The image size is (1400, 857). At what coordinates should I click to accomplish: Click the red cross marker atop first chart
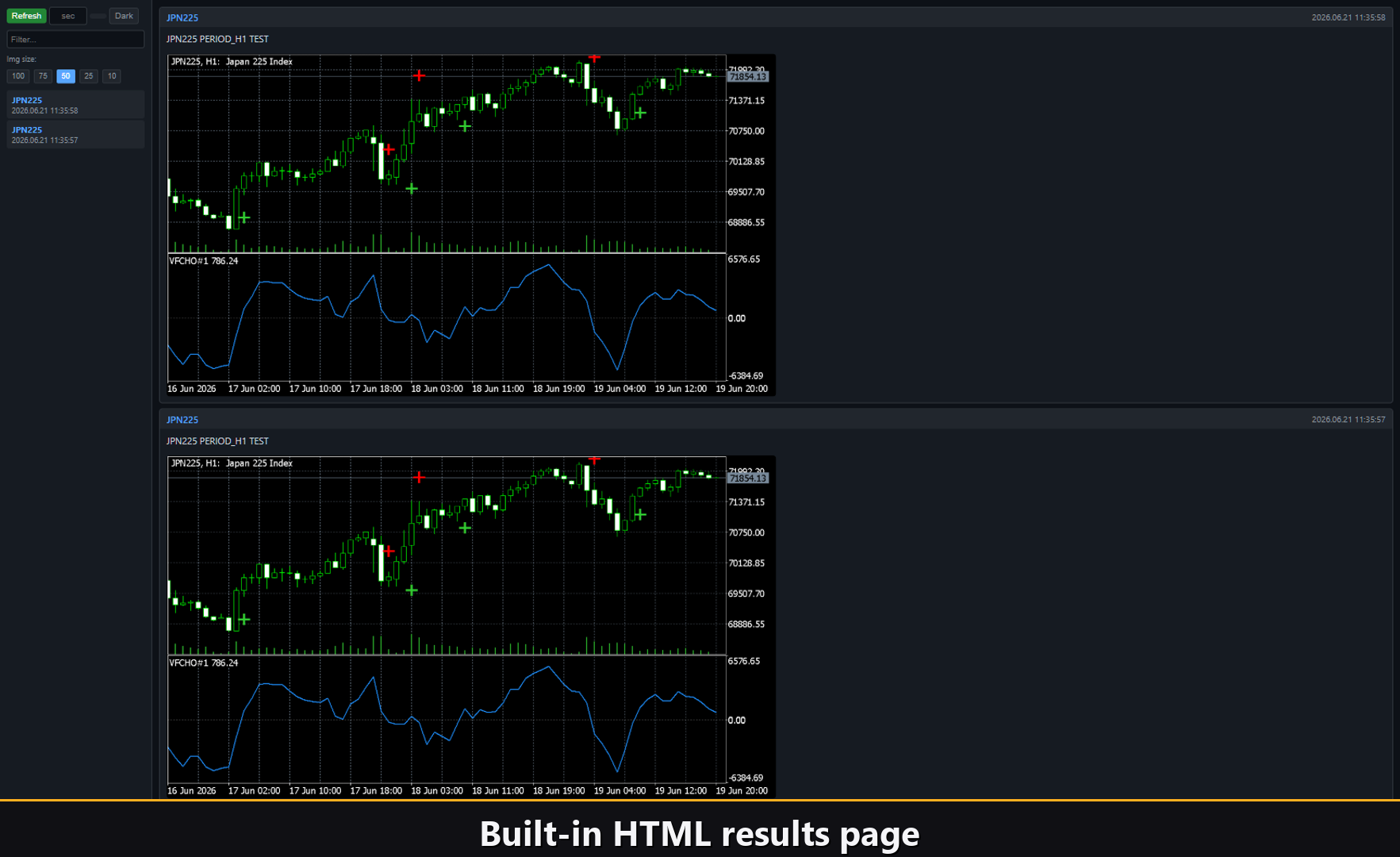594,57
